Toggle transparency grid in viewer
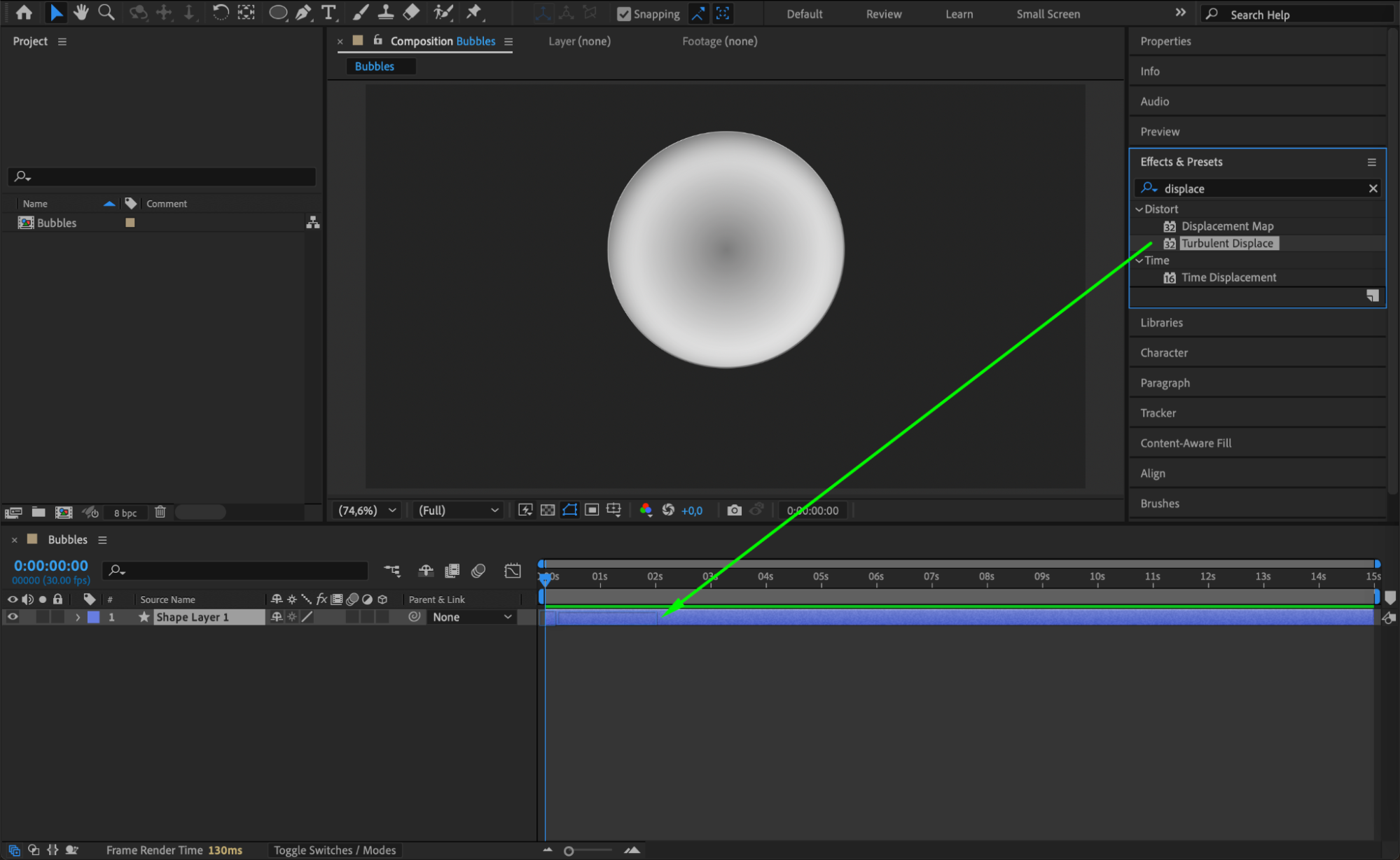Viewport: 1400px width, 860px height. pyautogui.click(x=548, y=511)
